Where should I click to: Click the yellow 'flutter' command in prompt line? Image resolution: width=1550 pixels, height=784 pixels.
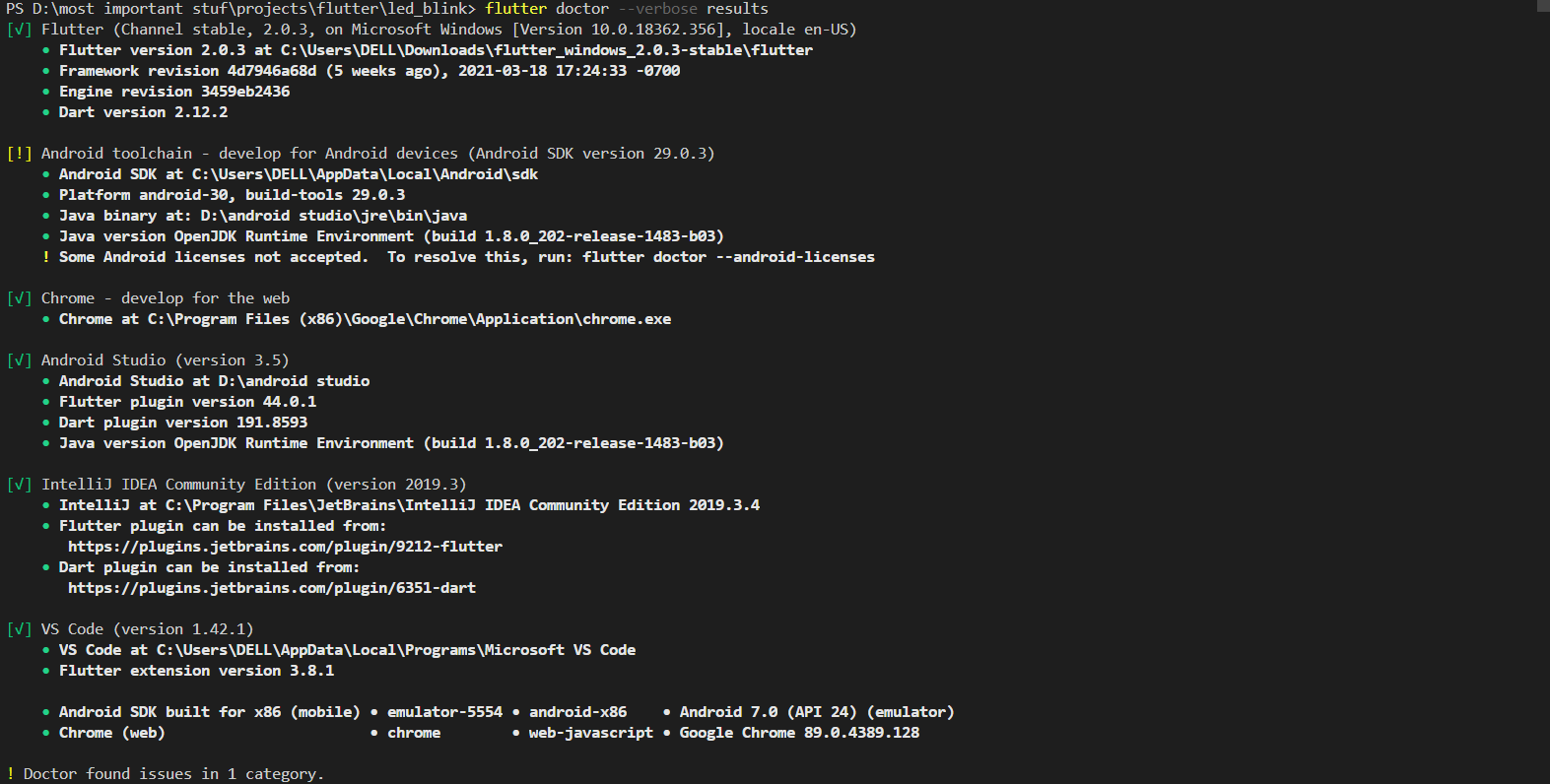515,9
